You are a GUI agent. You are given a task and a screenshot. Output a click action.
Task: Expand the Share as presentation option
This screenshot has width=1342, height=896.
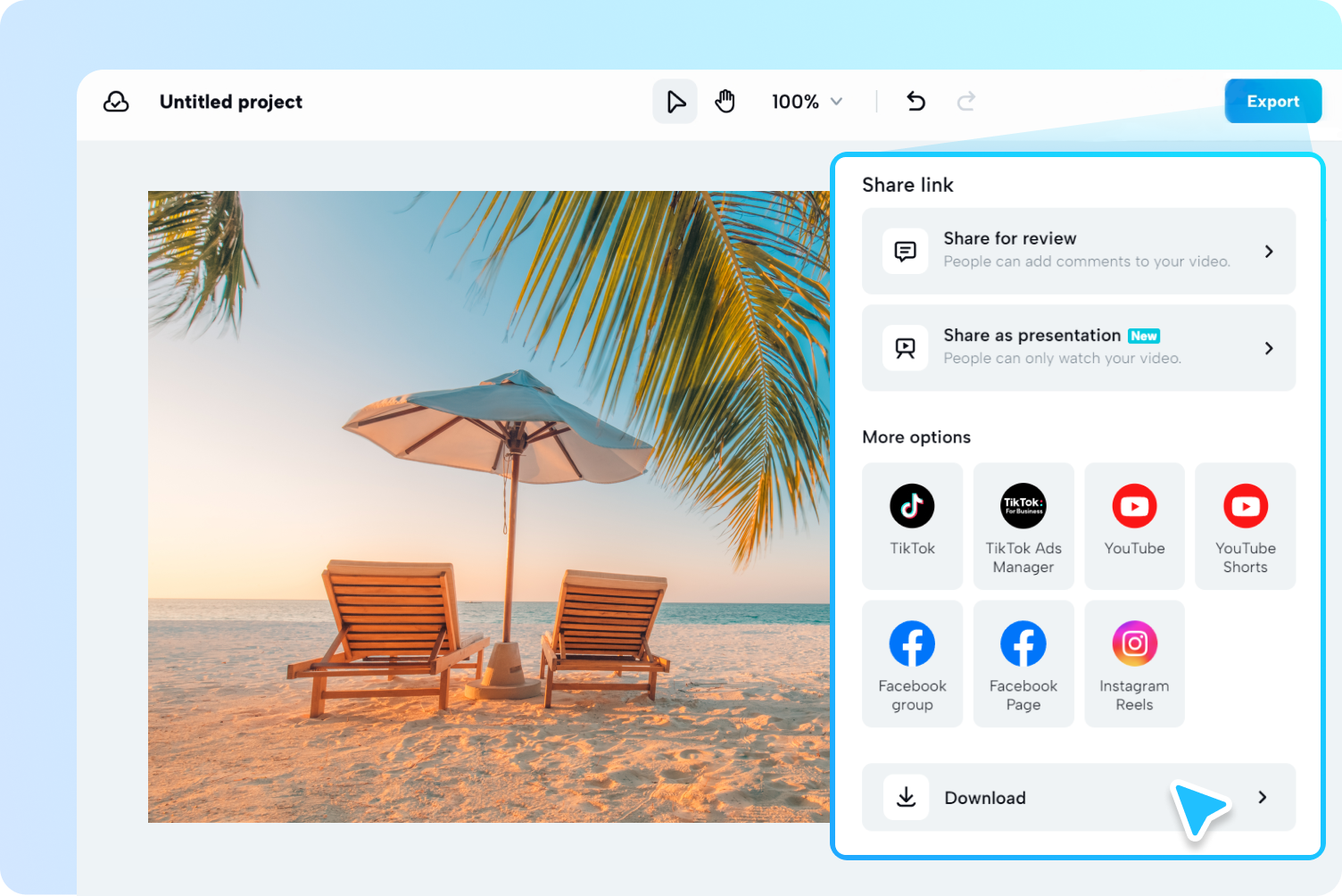(1078, 348)
